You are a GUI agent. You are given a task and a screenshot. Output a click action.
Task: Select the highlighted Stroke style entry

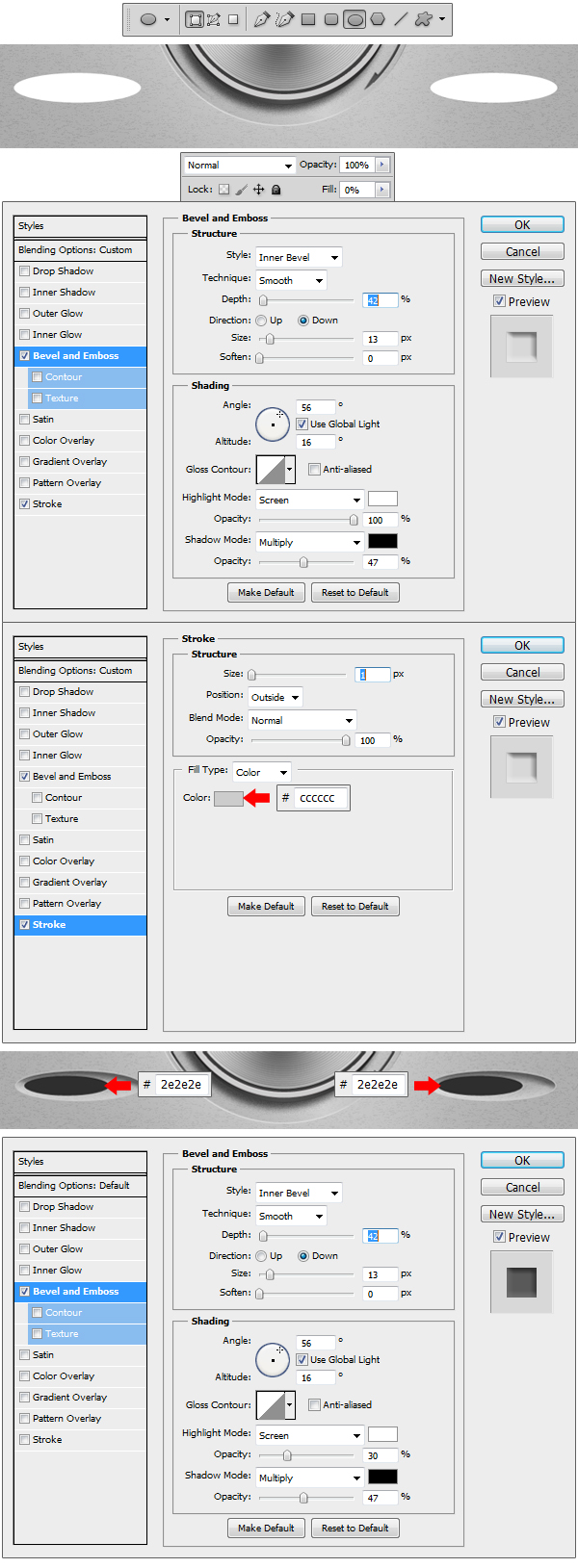coord(80,925)
